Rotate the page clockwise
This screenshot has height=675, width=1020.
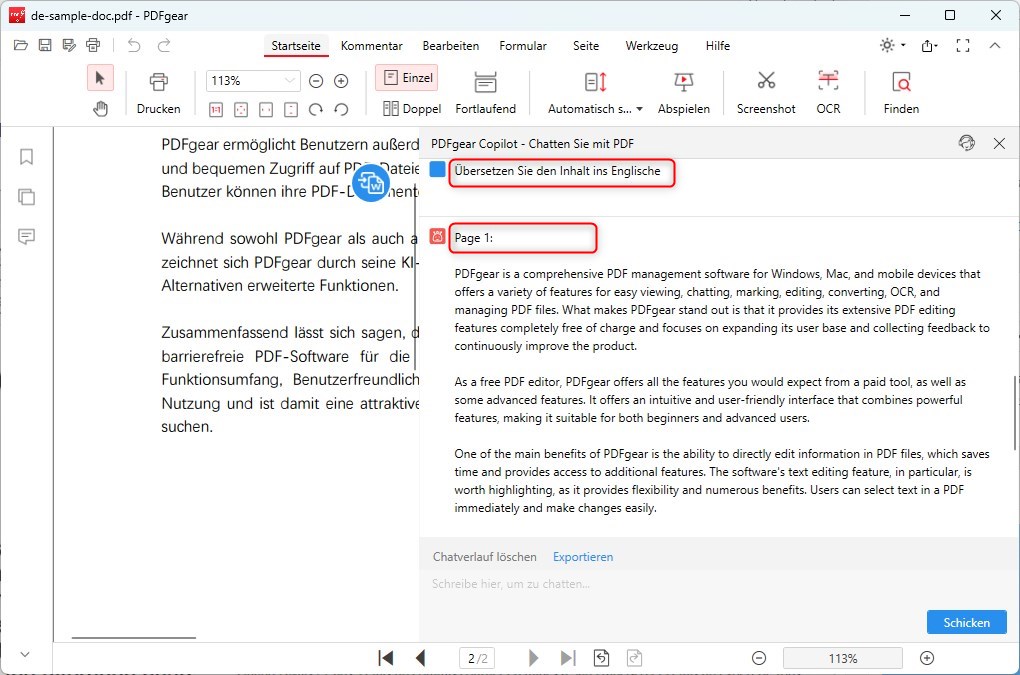coord(315,109)
